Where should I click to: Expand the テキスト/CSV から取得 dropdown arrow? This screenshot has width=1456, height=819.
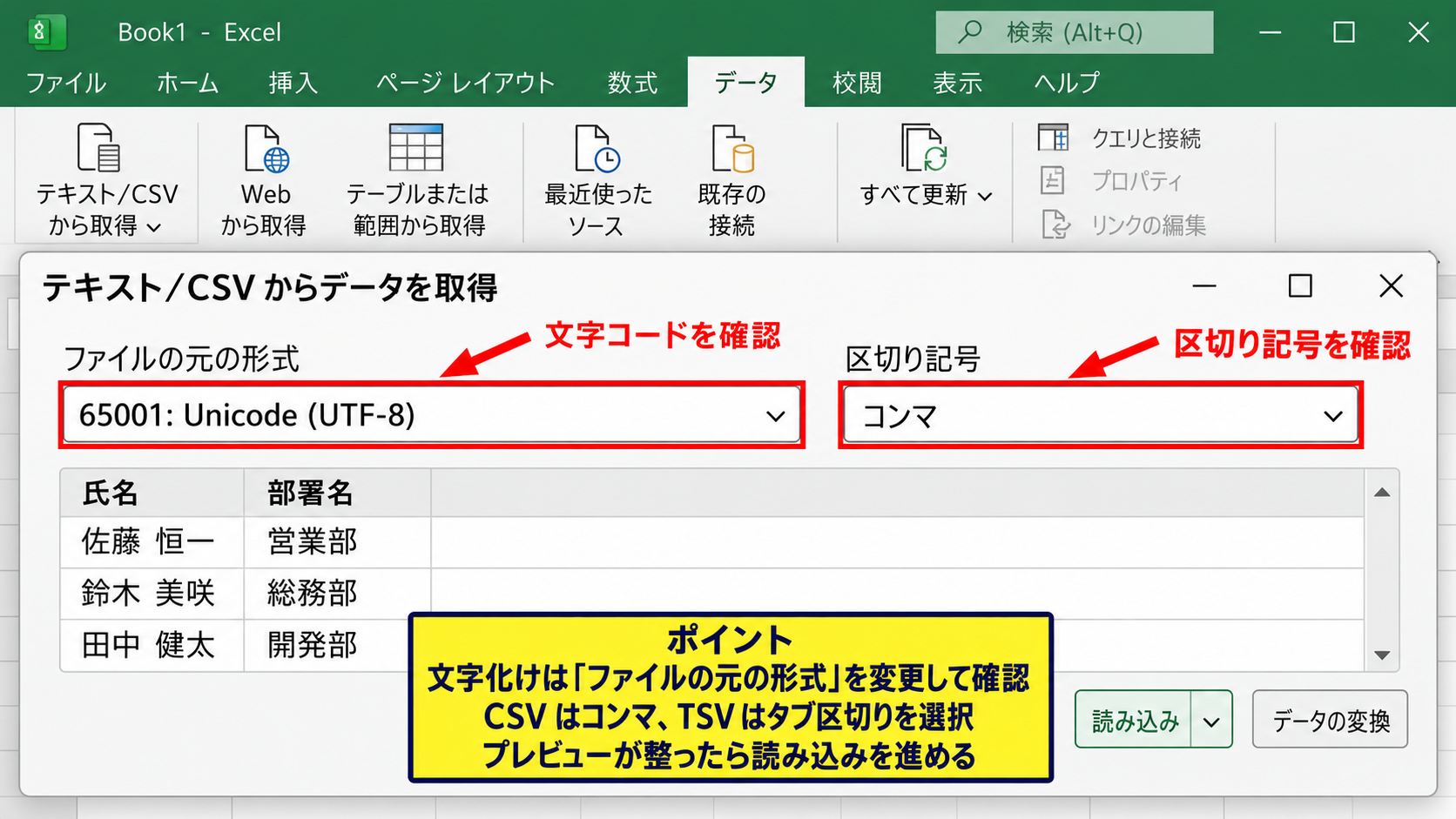(x=154, y=227)
